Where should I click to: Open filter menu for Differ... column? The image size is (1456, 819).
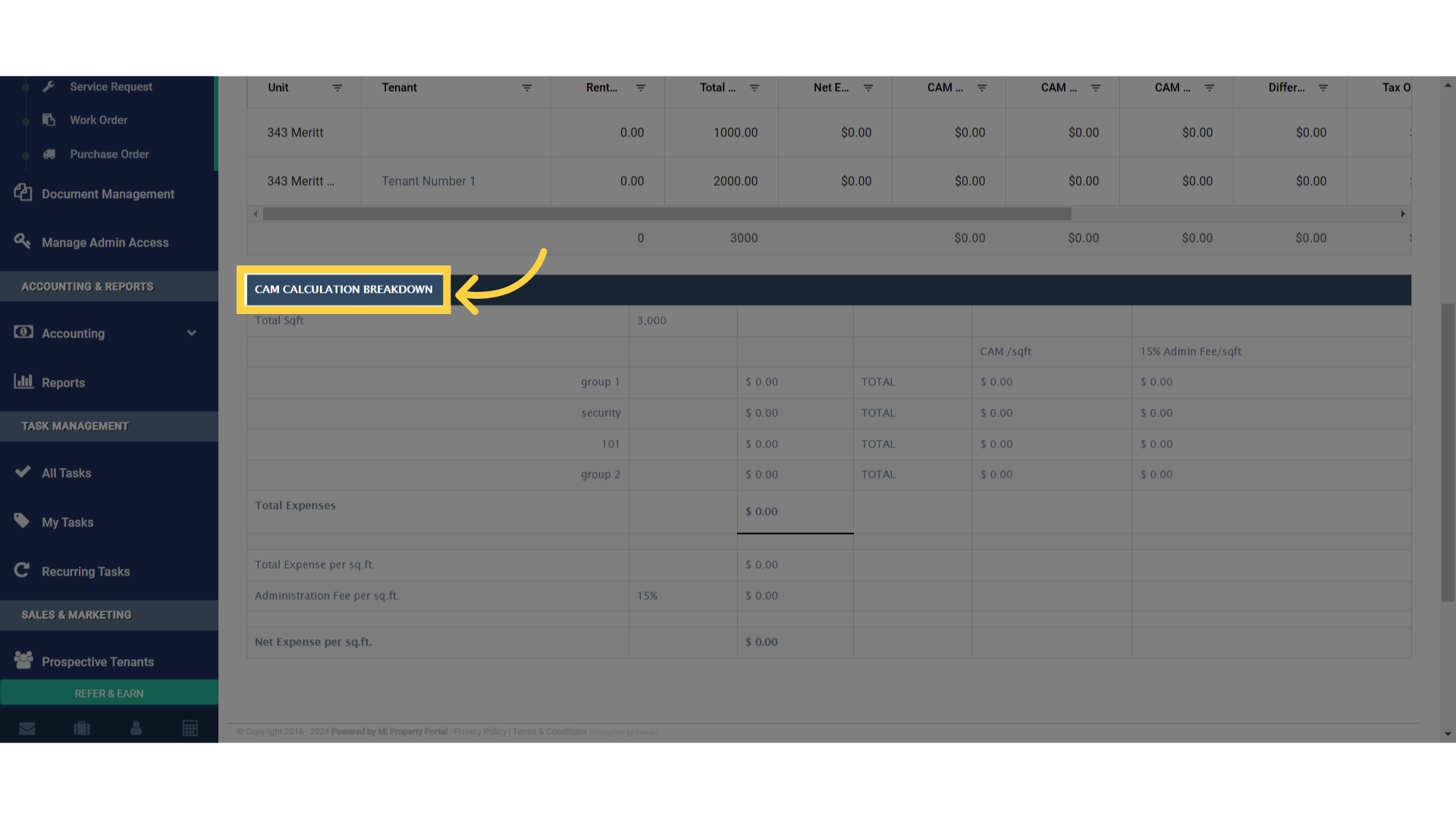(x=1323, y=88)
